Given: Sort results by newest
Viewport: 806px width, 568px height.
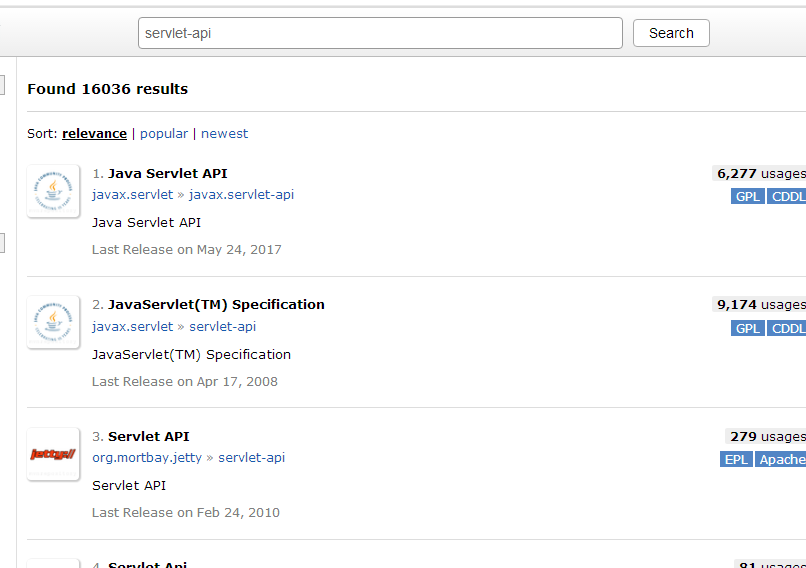Looking at the screenshot, I should coord(224,134).
